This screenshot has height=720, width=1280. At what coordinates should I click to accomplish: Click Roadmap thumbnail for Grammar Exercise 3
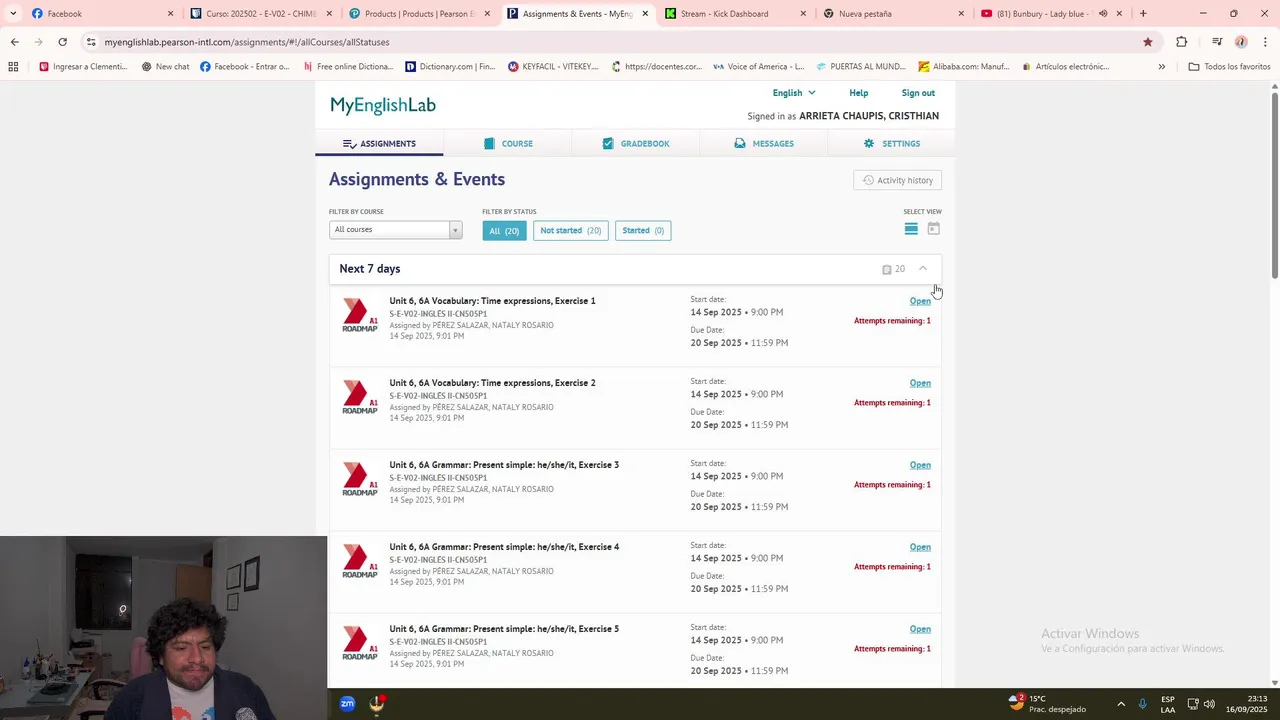360,479
